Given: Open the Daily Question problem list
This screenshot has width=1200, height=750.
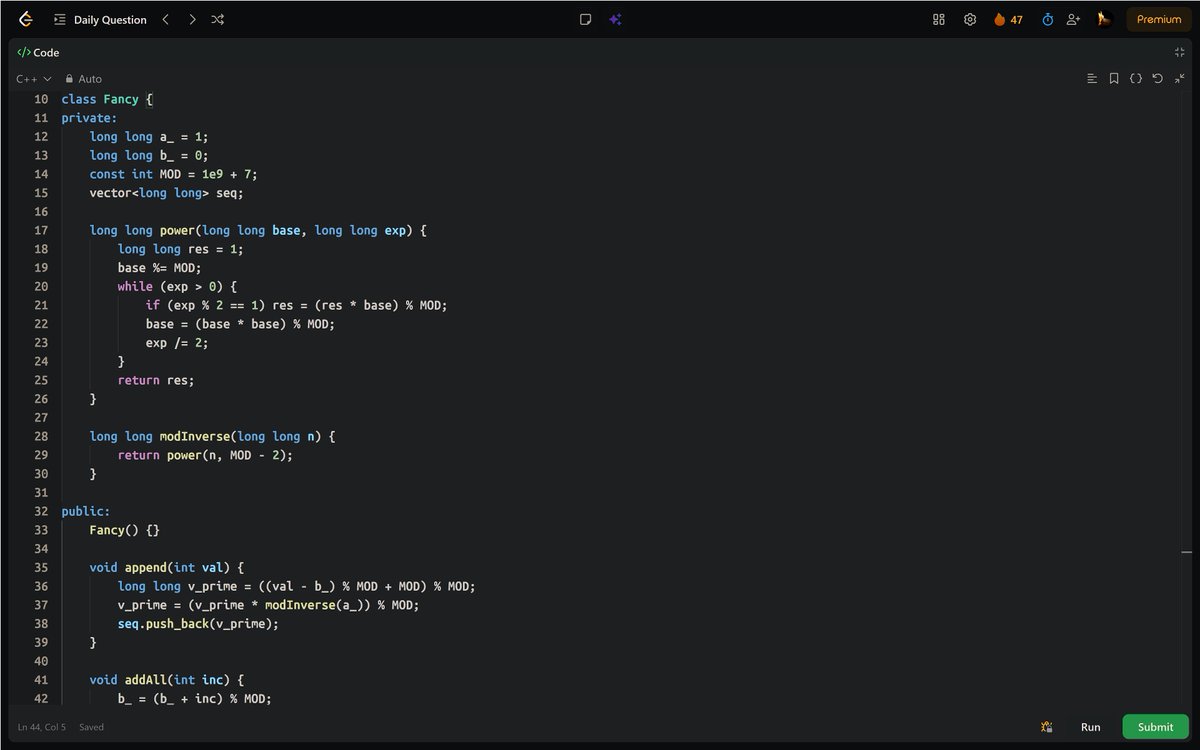Looking at the screenshot, I should [100, 19].
